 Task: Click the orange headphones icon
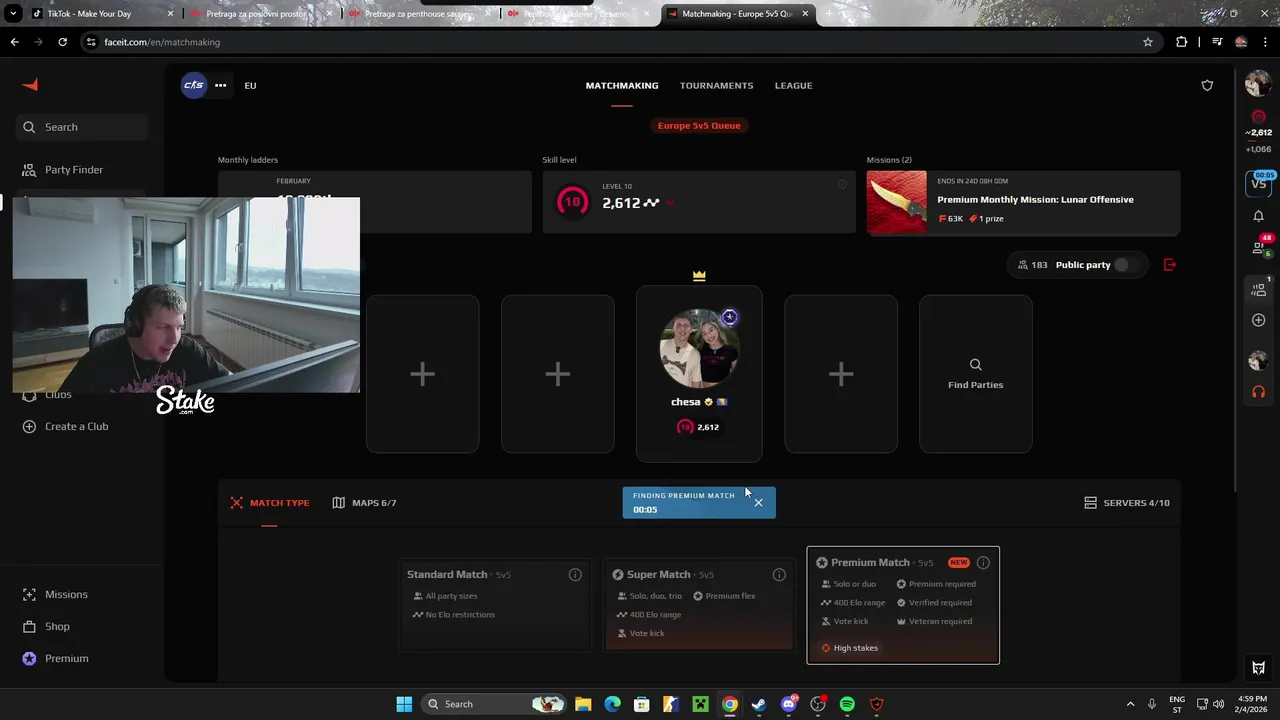pyautogui.click(x=1258, y=392)
